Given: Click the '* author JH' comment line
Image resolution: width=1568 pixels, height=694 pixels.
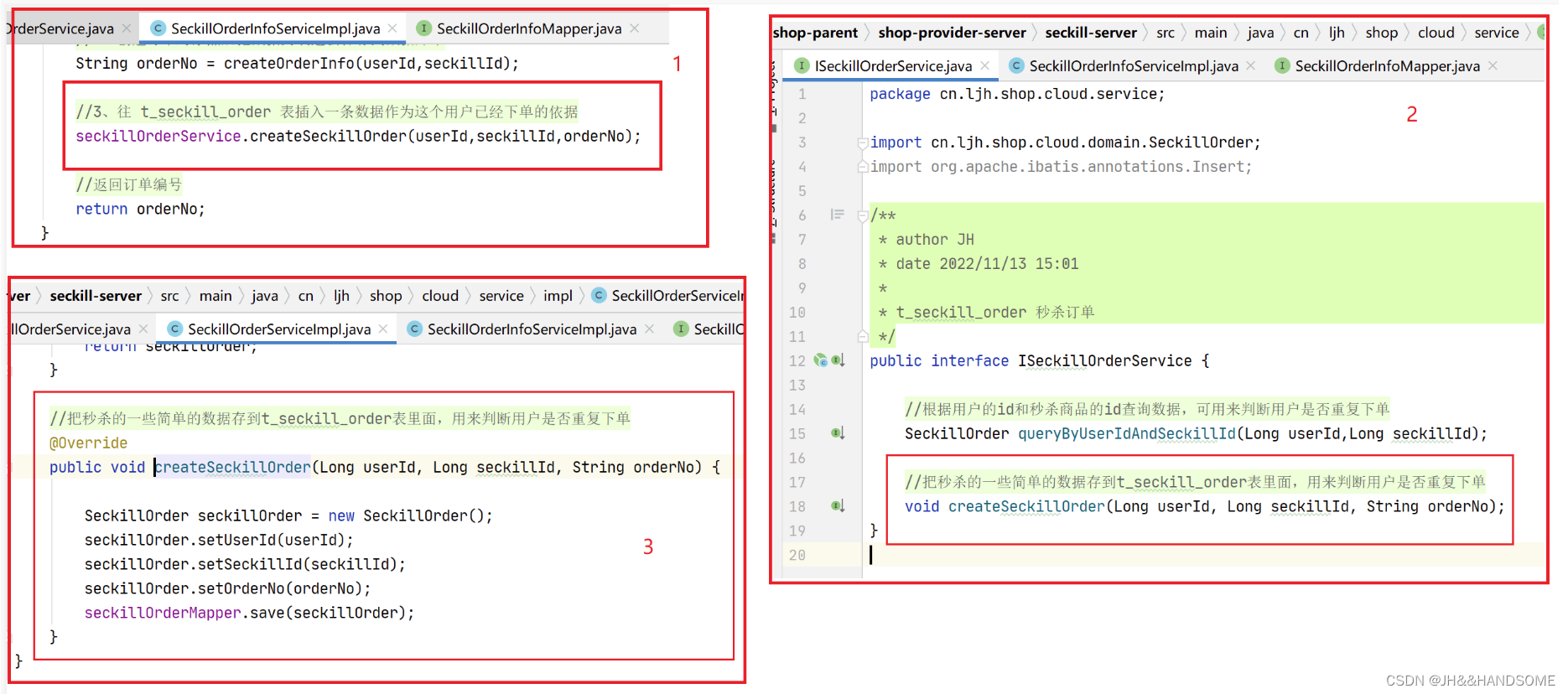Looking at the screenshot, I should pos(926,240).
